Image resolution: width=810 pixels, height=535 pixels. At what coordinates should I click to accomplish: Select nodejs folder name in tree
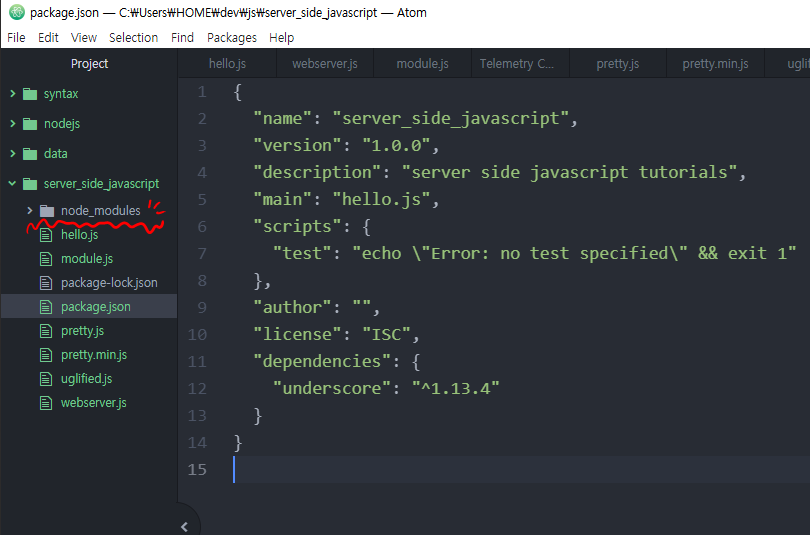pyautogui.click(x=62, y=124)
